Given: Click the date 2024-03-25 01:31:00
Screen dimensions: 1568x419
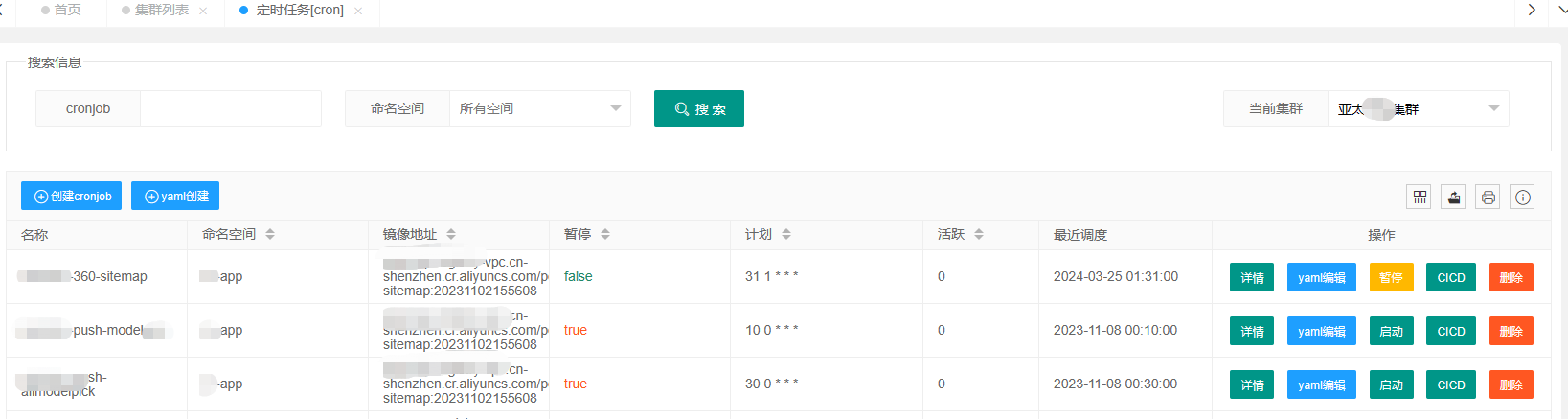Looking at the screenshot, I should 1116,276.
